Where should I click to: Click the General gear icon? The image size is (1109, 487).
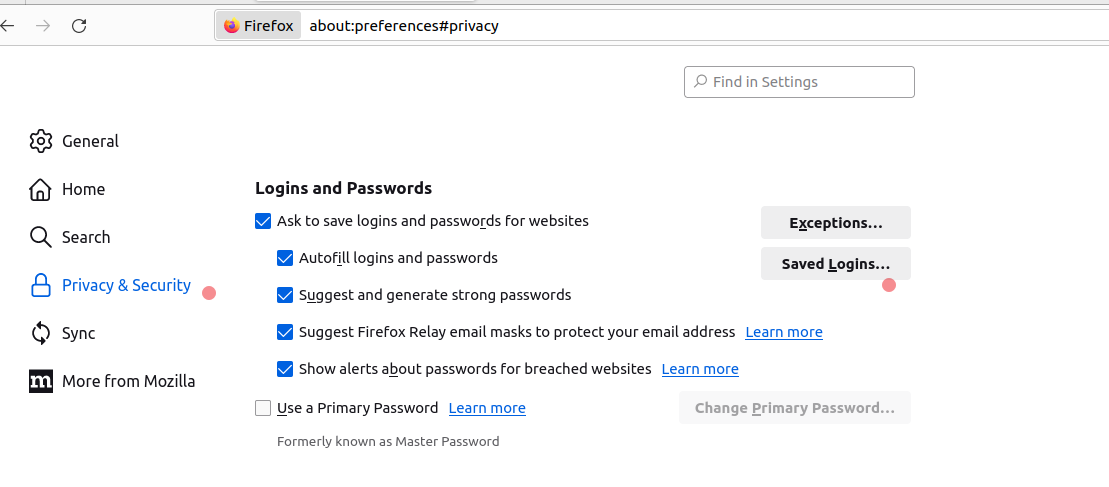point(40,141)
